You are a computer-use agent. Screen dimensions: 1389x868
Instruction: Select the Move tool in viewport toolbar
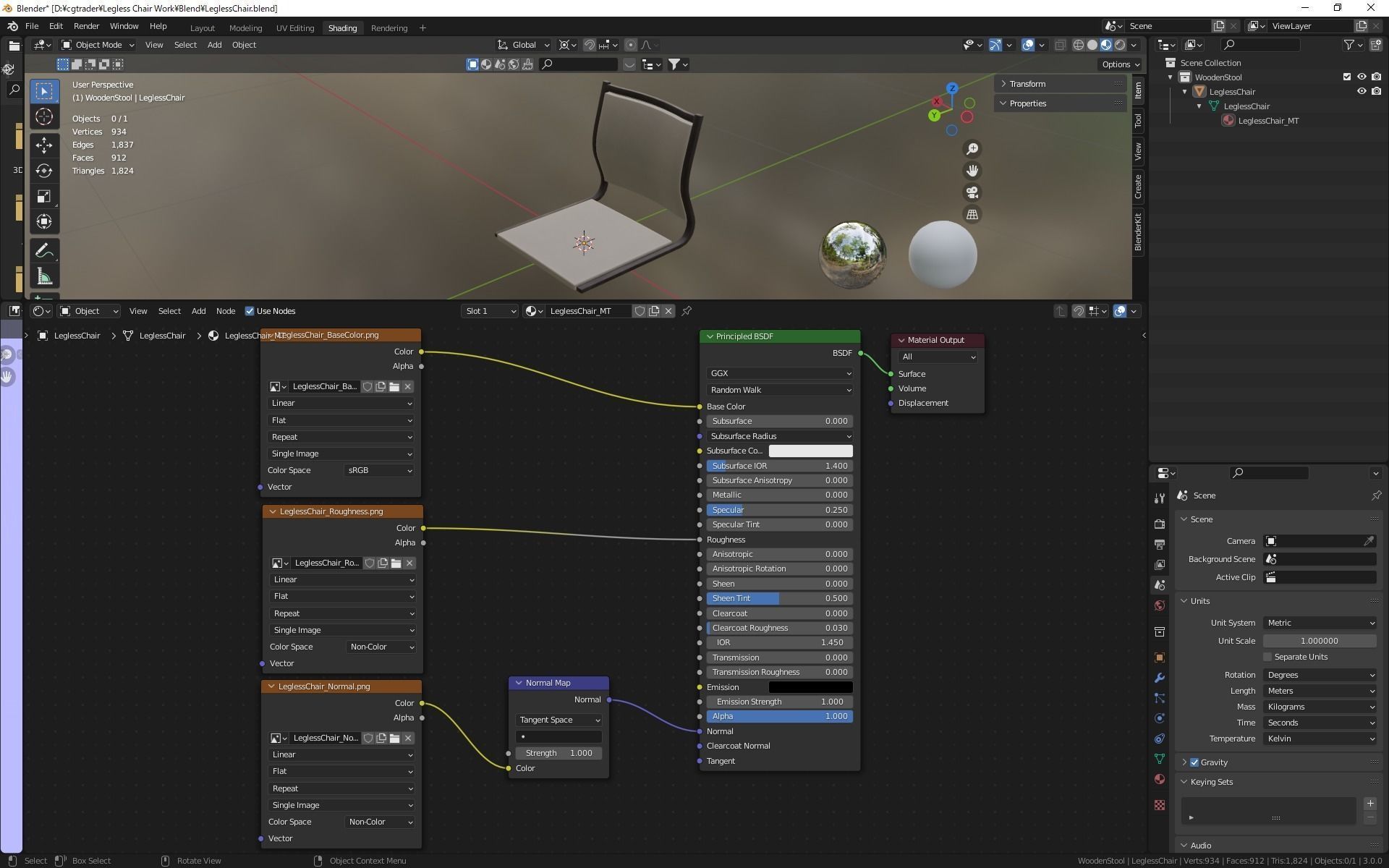pos(44,145)
